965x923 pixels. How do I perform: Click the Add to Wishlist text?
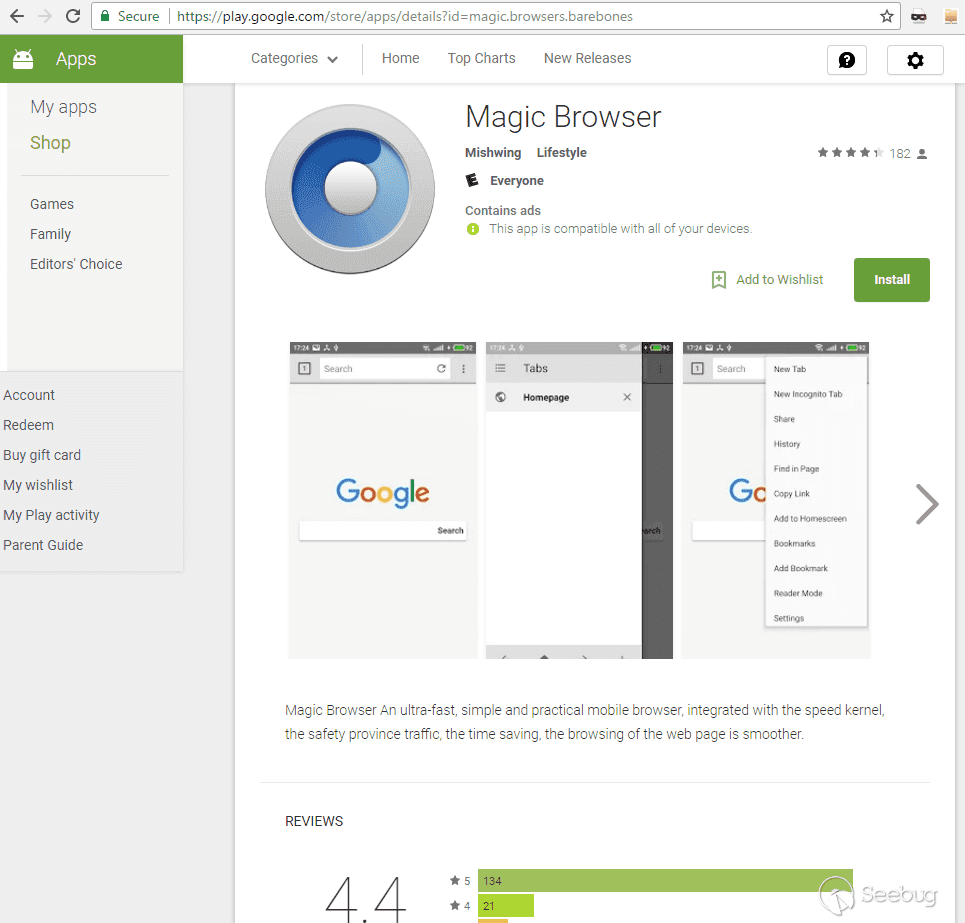click(779, 279)
